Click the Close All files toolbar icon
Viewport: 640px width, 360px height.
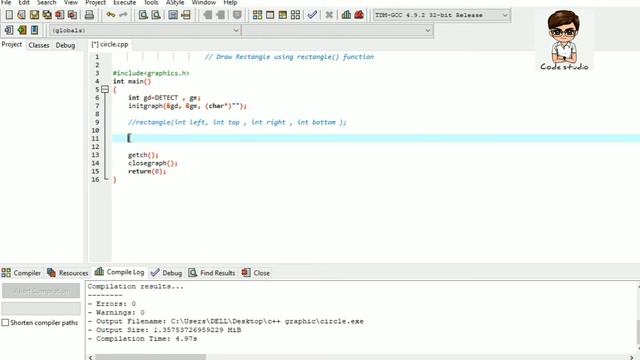point(72,15)
